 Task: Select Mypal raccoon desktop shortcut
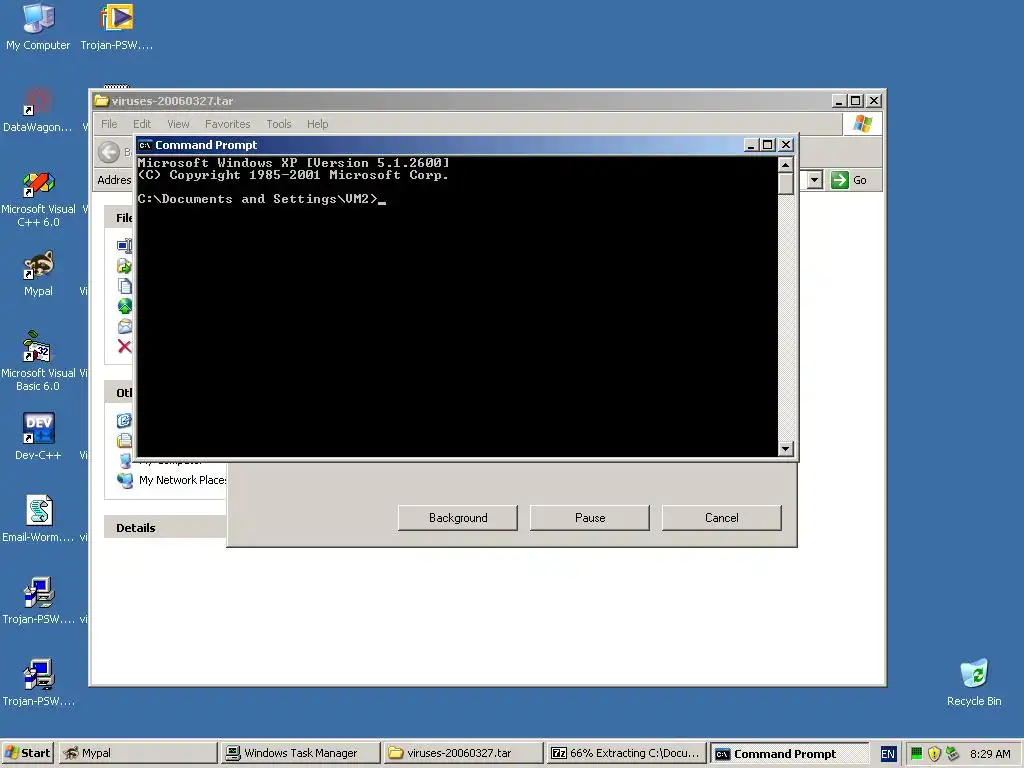tap(38, 273)
